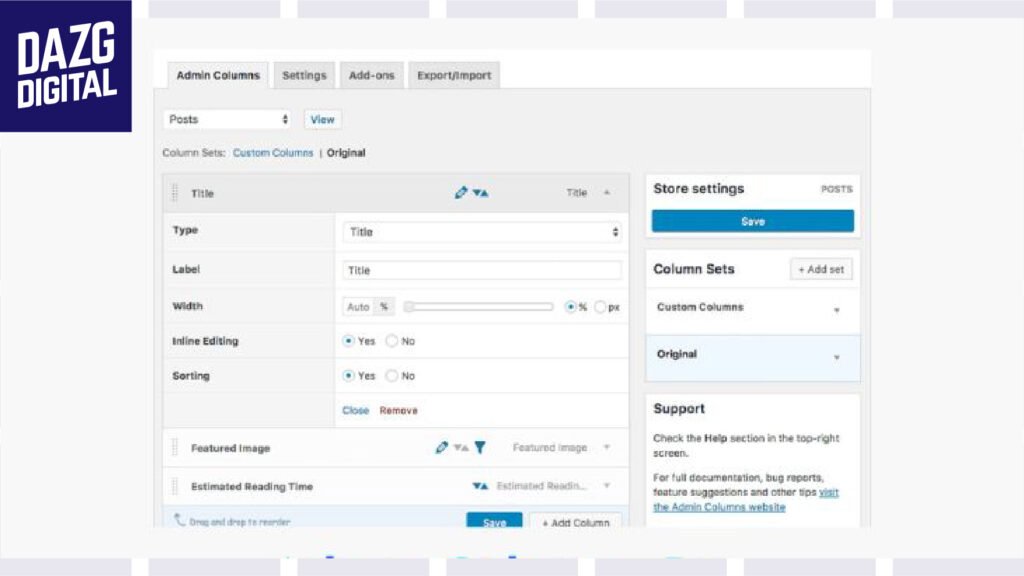Viewport: 1024px width, 576px height.
Task: Open the Custom Columns column set link
Action: (x=273, y=153)
